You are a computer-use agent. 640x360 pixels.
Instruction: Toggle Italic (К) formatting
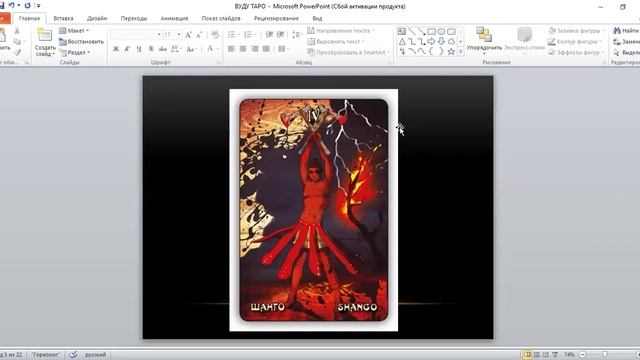coord(127,49)
